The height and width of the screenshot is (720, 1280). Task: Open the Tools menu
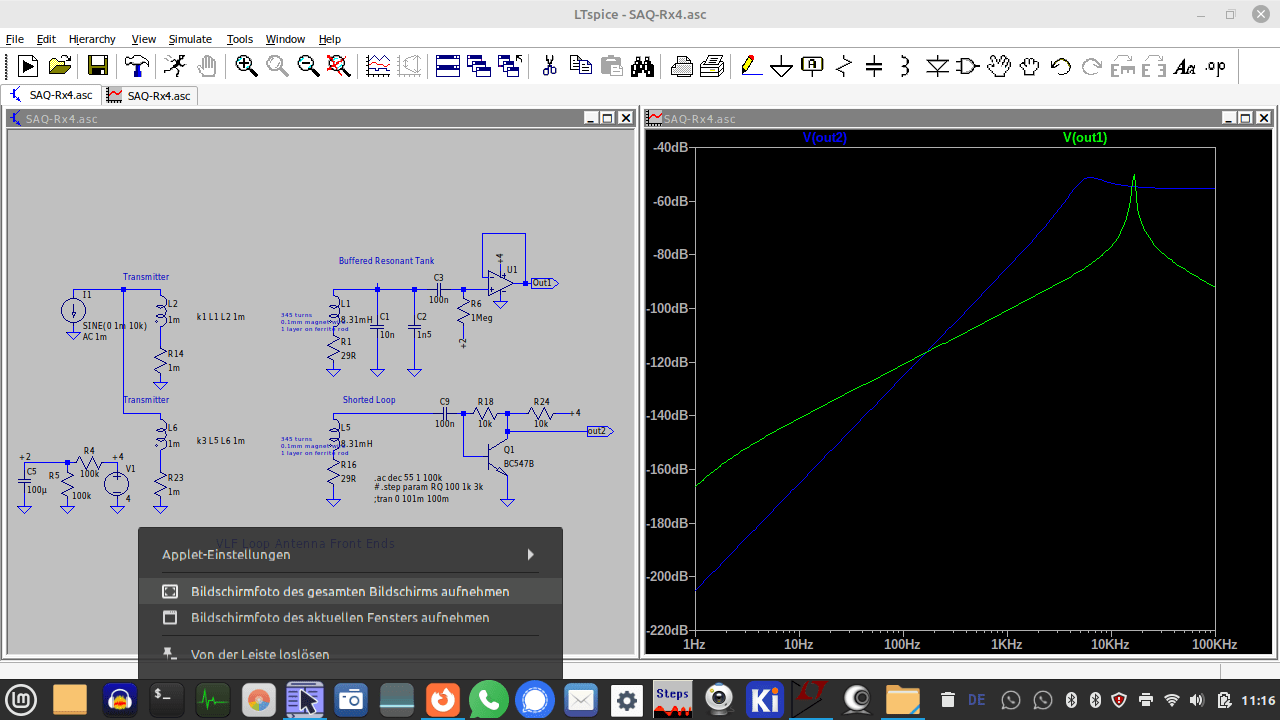[x=240, y=39]
